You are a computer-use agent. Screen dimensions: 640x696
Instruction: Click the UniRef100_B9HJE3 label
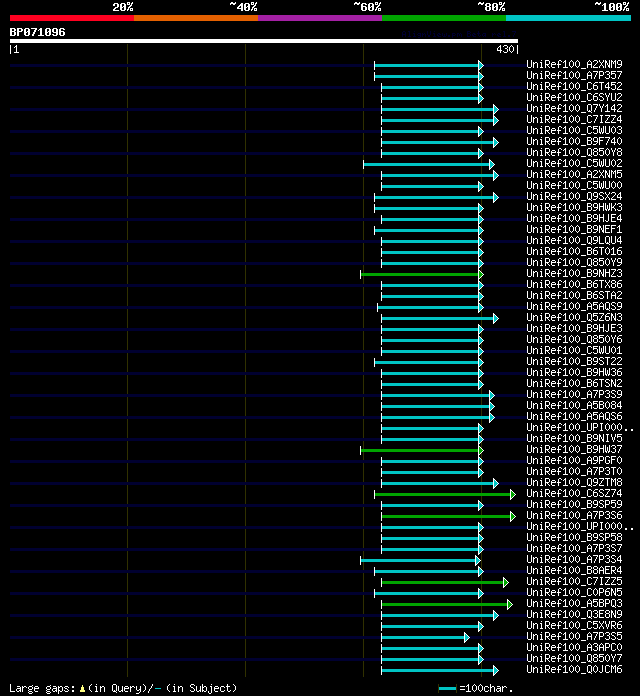tap(574, 328)
